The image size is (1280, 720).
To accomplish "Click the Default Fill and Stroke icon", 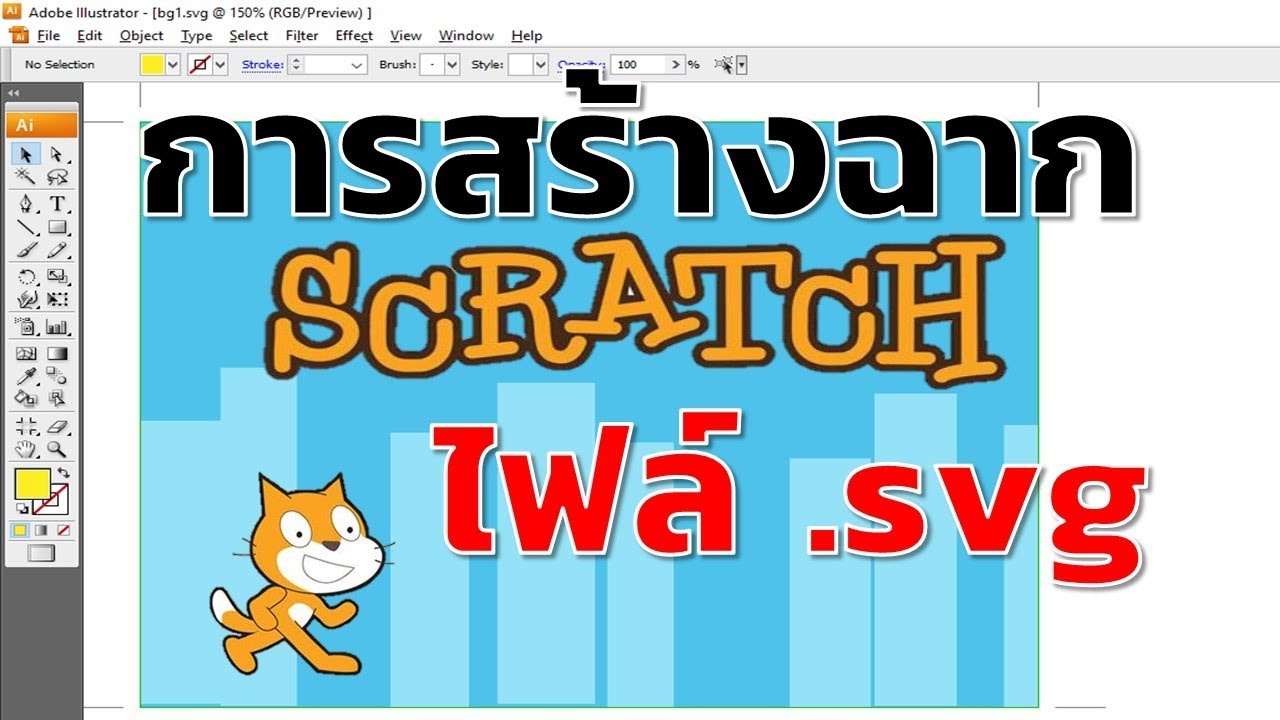I will [21, 509].
